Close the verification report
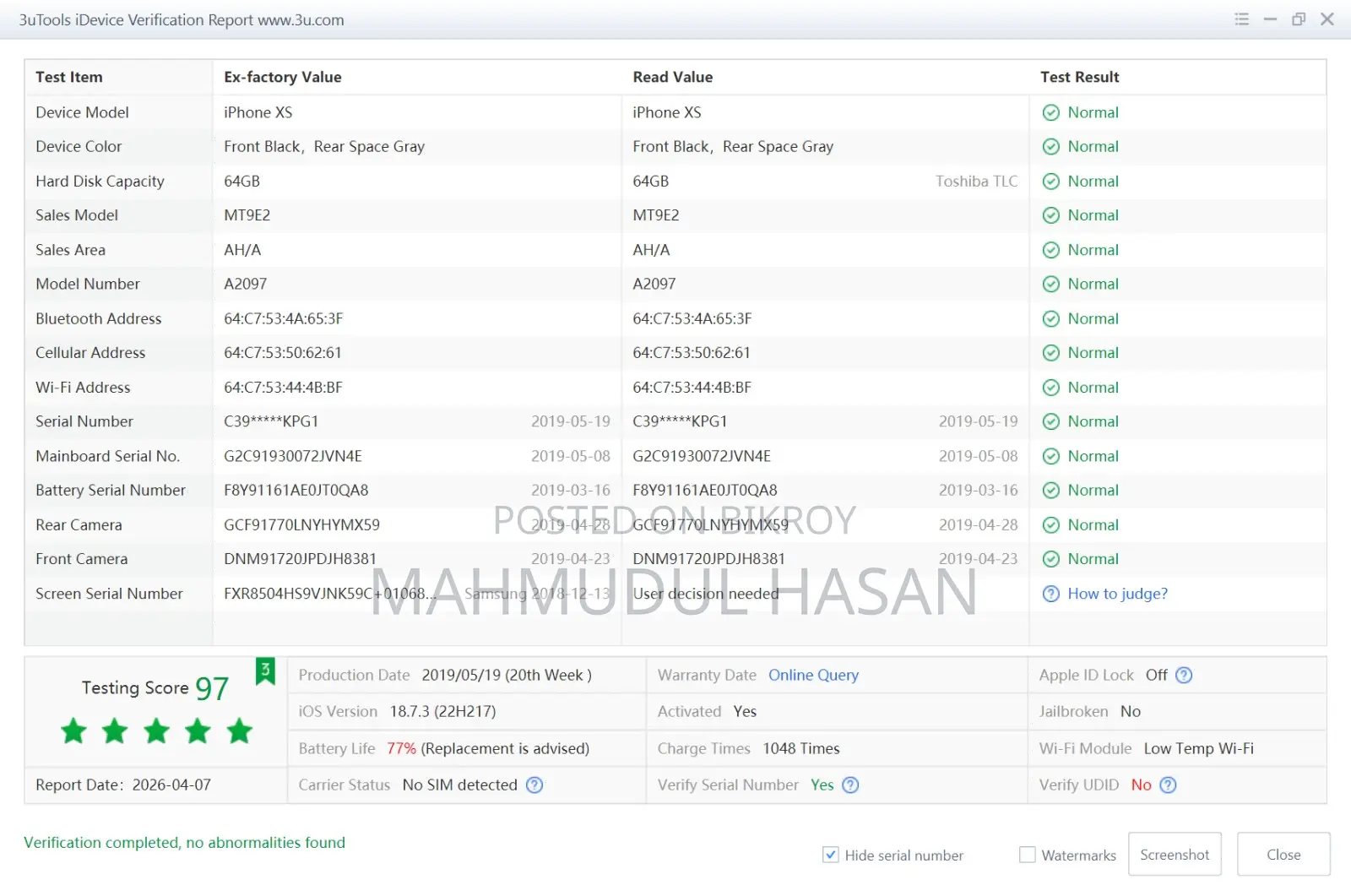Screen dimensions: 1351x896 1283,855
